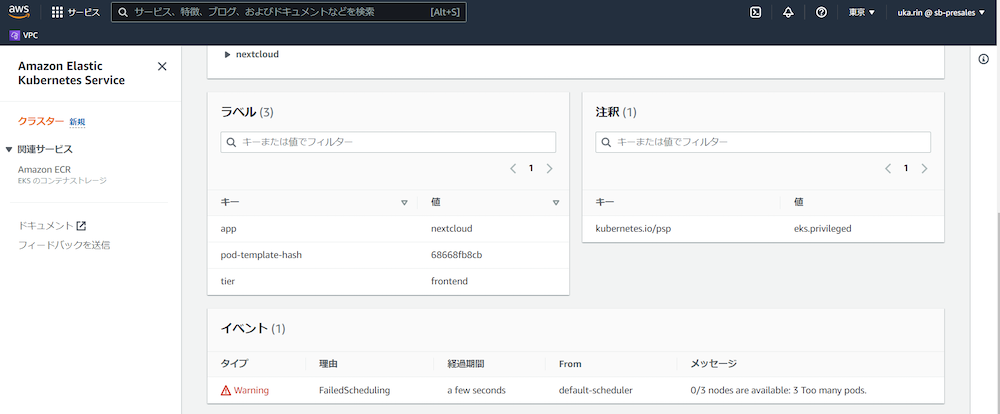The height and width of the screenshot is (414, 1000).
Task: Click the VPC shortcut in favorites bar
Action: pos(24,34)
